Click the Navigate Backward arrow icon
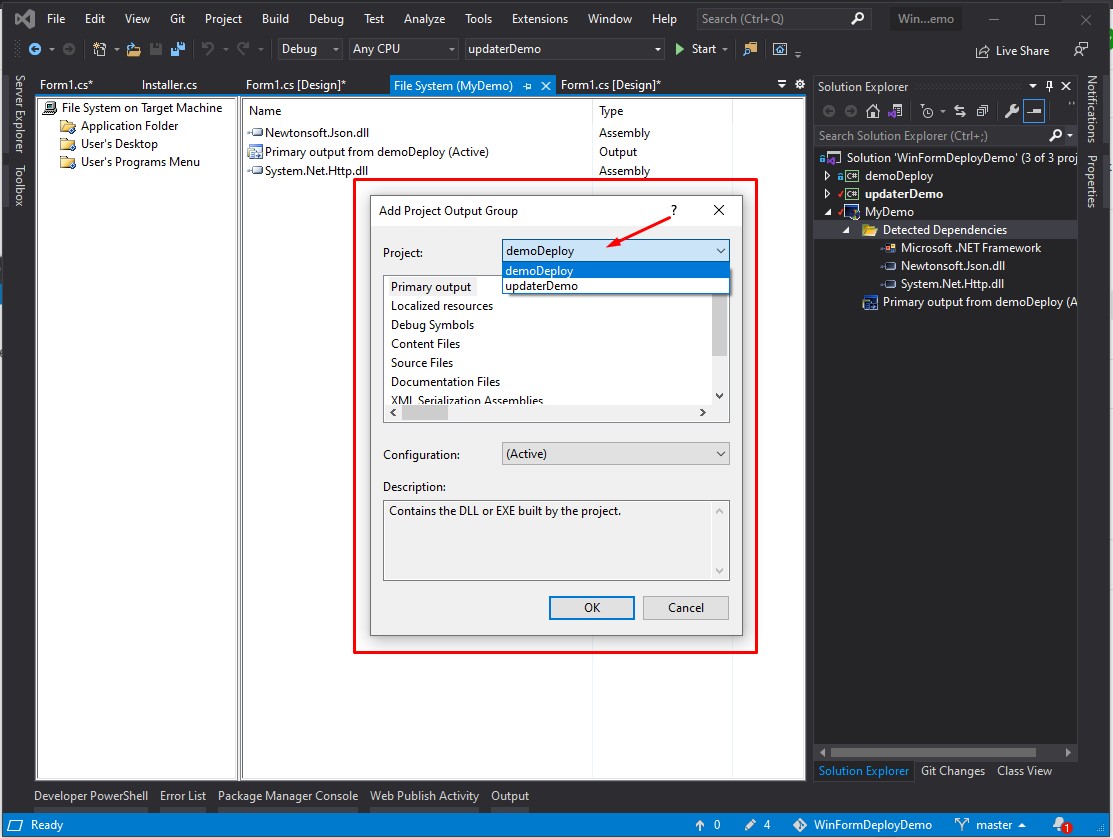 pos(34,49)
